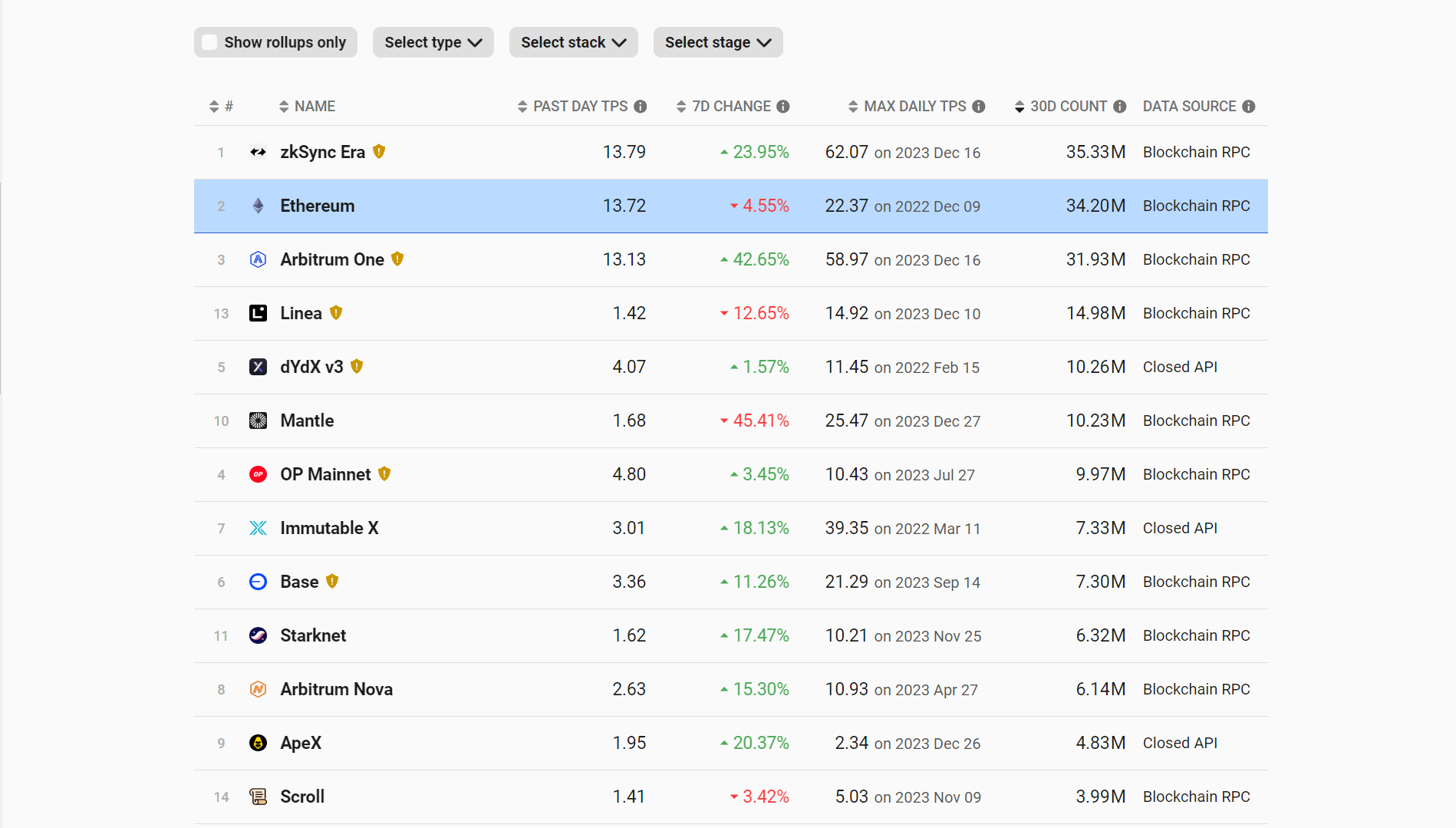Open the Select stage dropdown
This screenshot has height=828, width=1456.
[x=718, y=42]
